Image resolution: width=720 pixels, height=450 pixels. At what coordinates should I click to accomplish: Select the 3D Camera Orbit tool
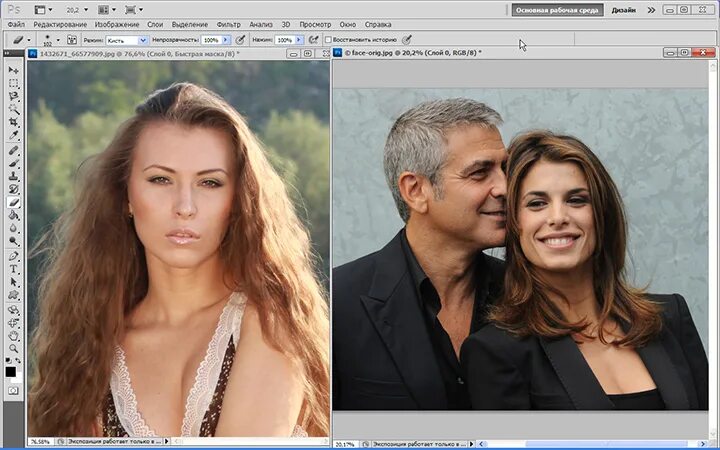coord(13,322)
